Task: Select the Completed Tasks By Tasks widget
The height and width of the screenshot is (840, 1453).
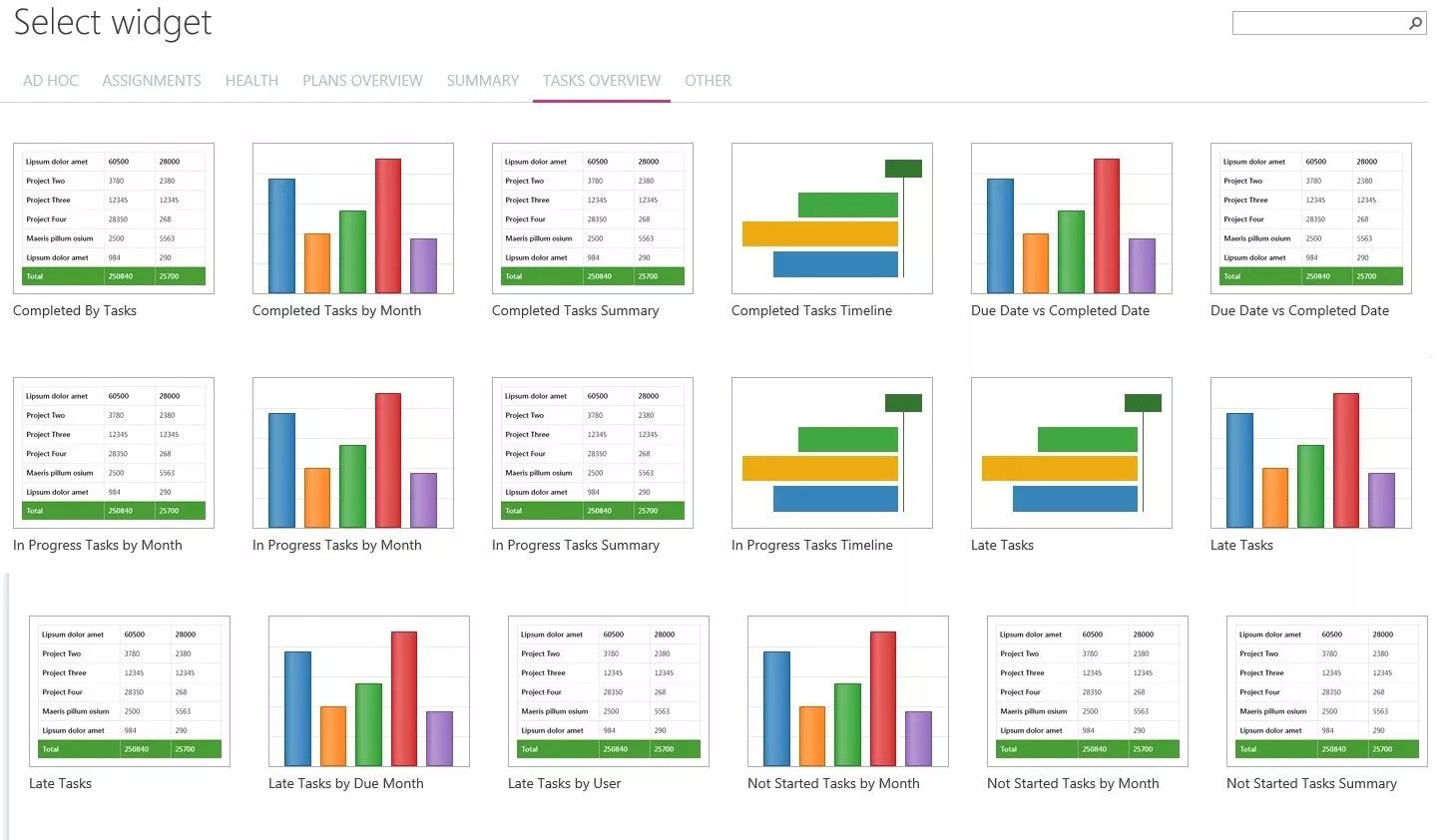Action: coord(113,217)
